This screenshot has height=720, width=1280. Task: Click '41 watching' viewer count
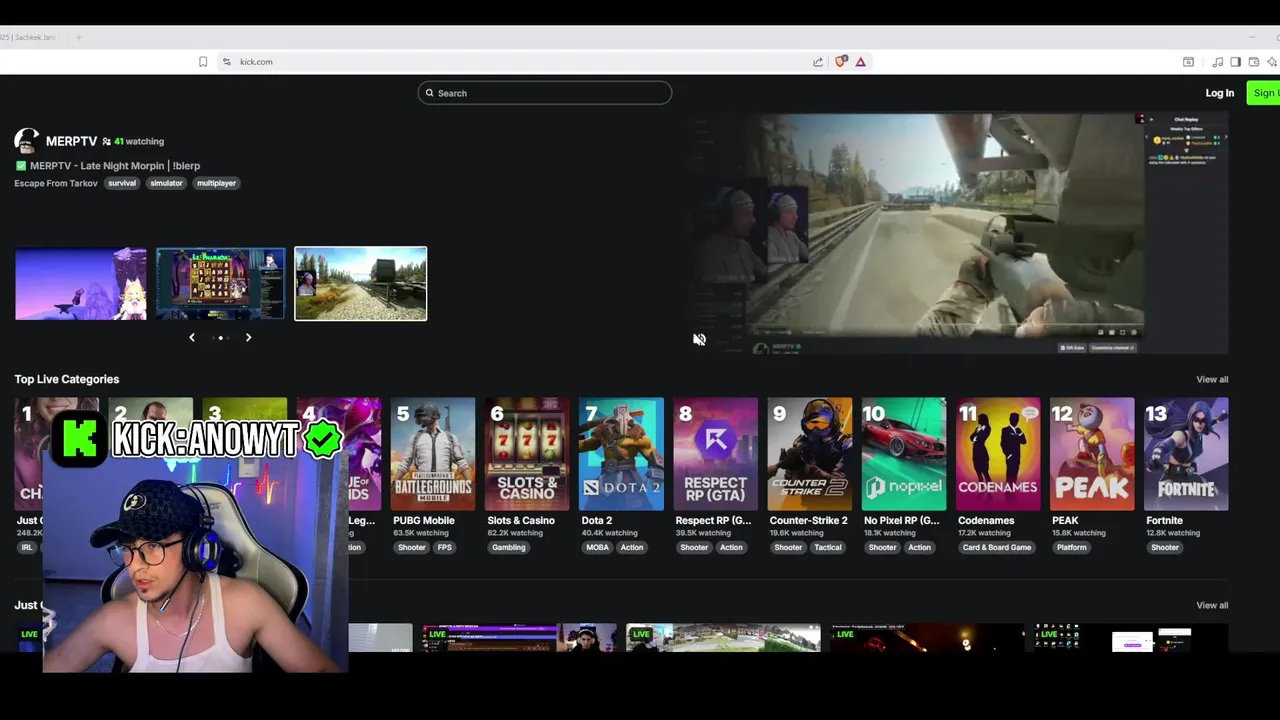click(139, 142)
